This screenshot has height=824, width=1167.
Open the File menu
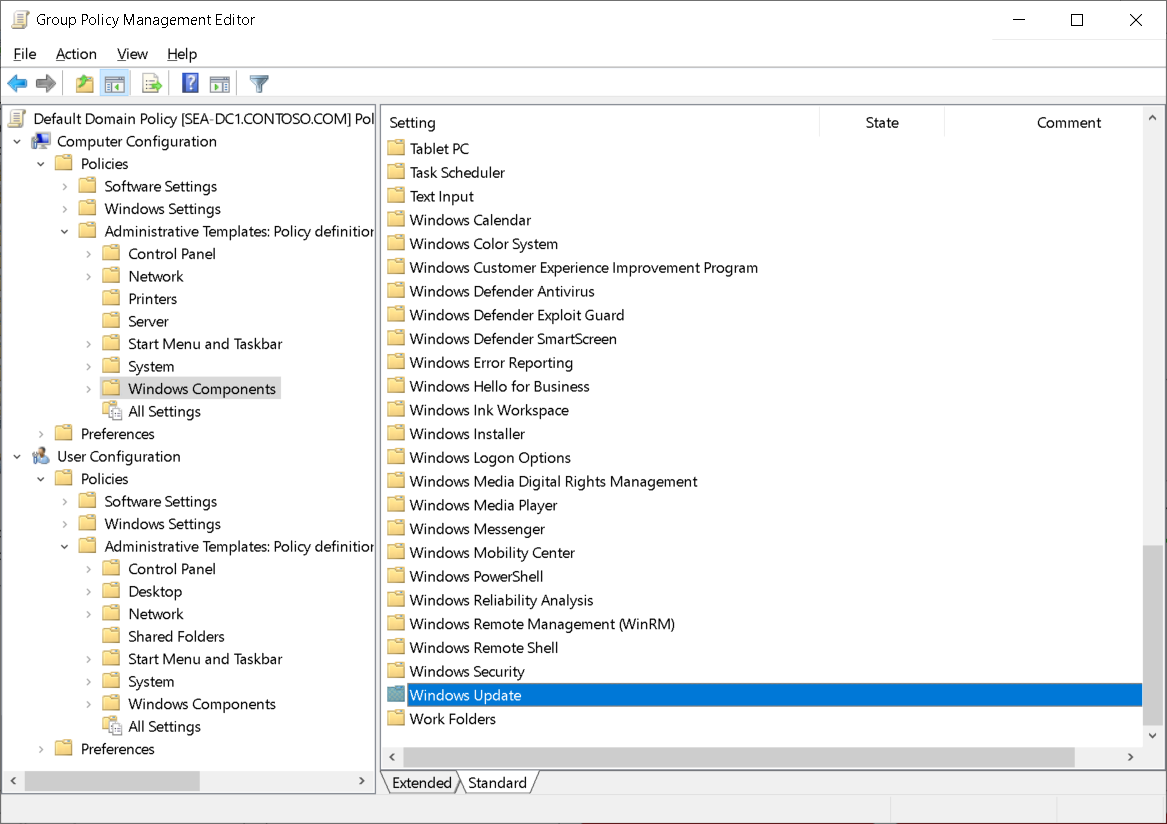coord(25,54)
